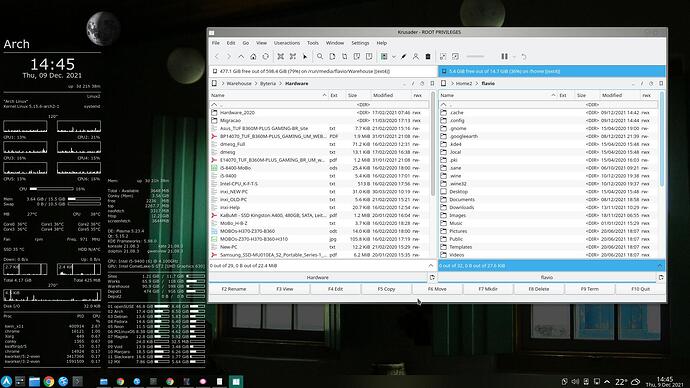The height and width of the screenshot is (388, 690).
Task: Expand dropdown next to pause button
Action: (514, 57)
